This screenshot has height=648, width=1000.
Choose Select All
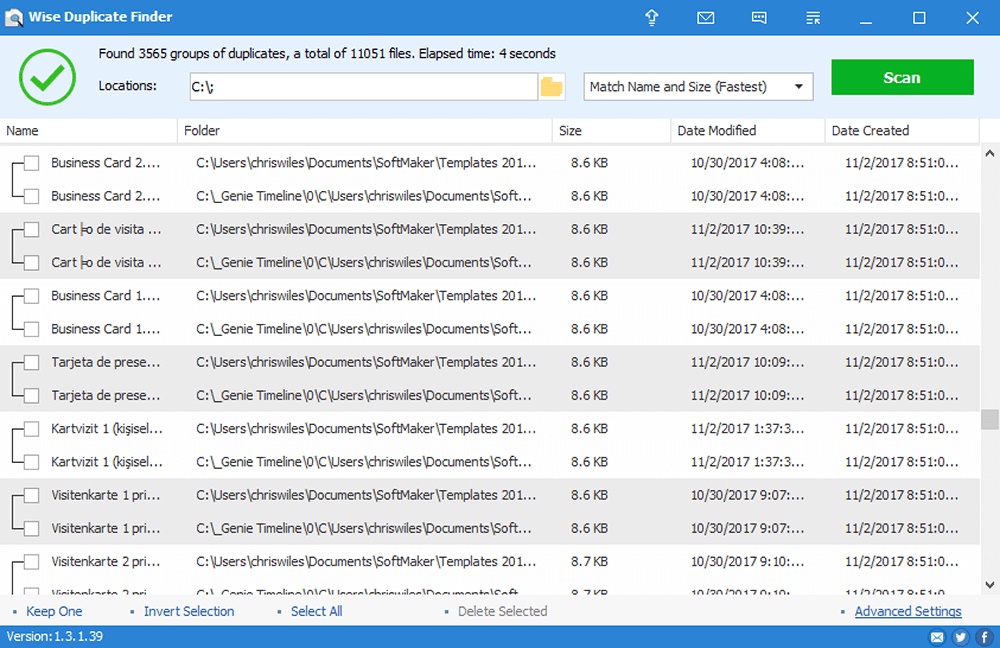316,612
